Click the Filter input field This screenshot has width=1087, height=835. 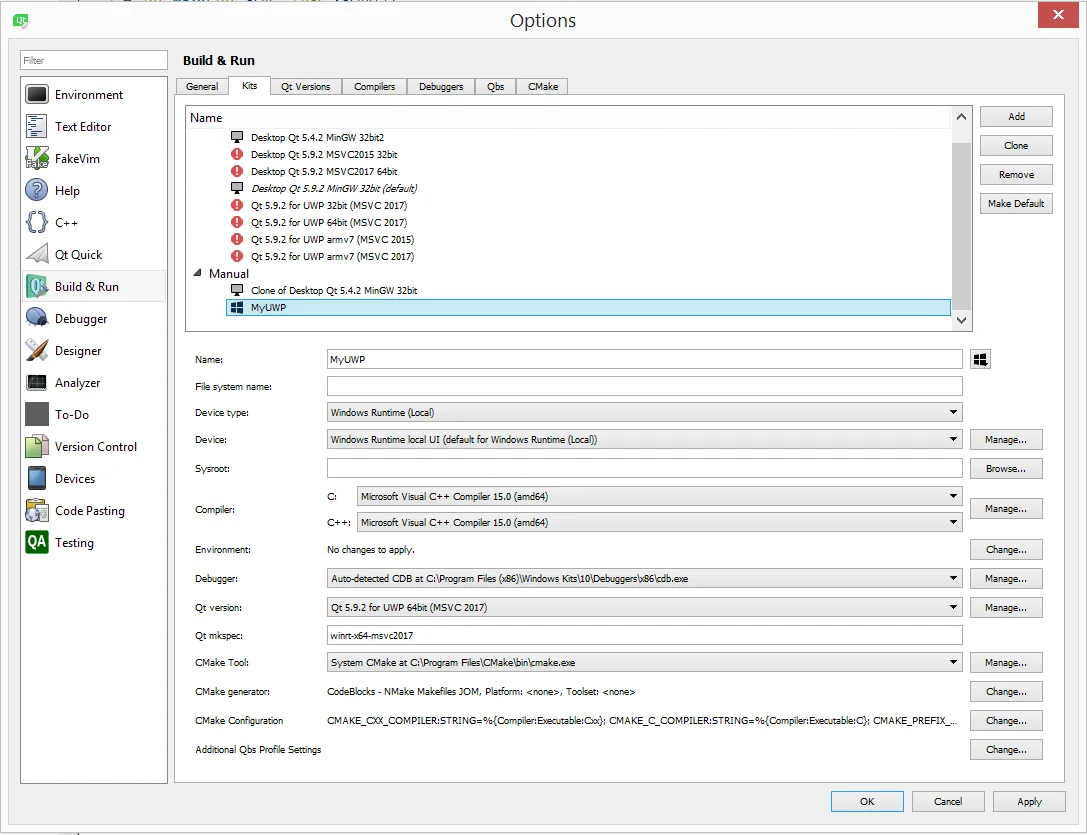pyautogui.click(x=94, y=60)
